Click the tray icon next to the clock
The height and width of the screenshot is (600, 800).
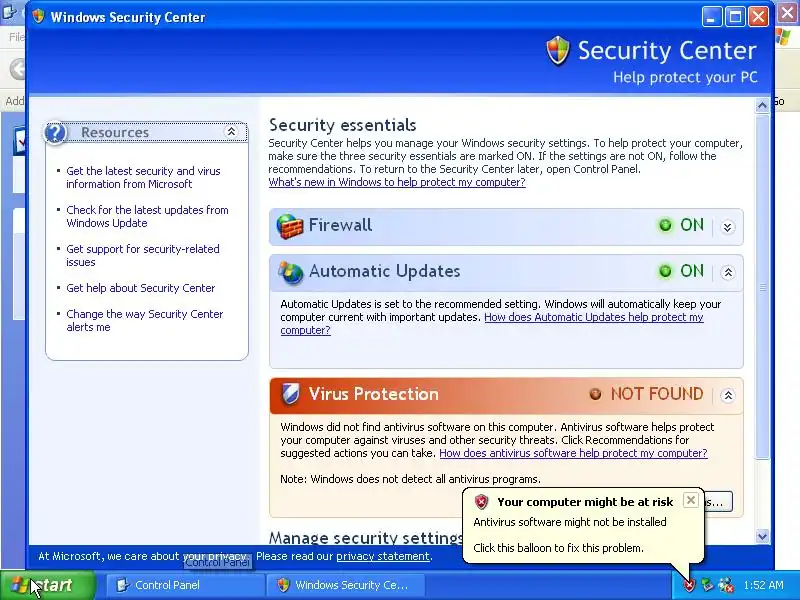tap(726, 585)
